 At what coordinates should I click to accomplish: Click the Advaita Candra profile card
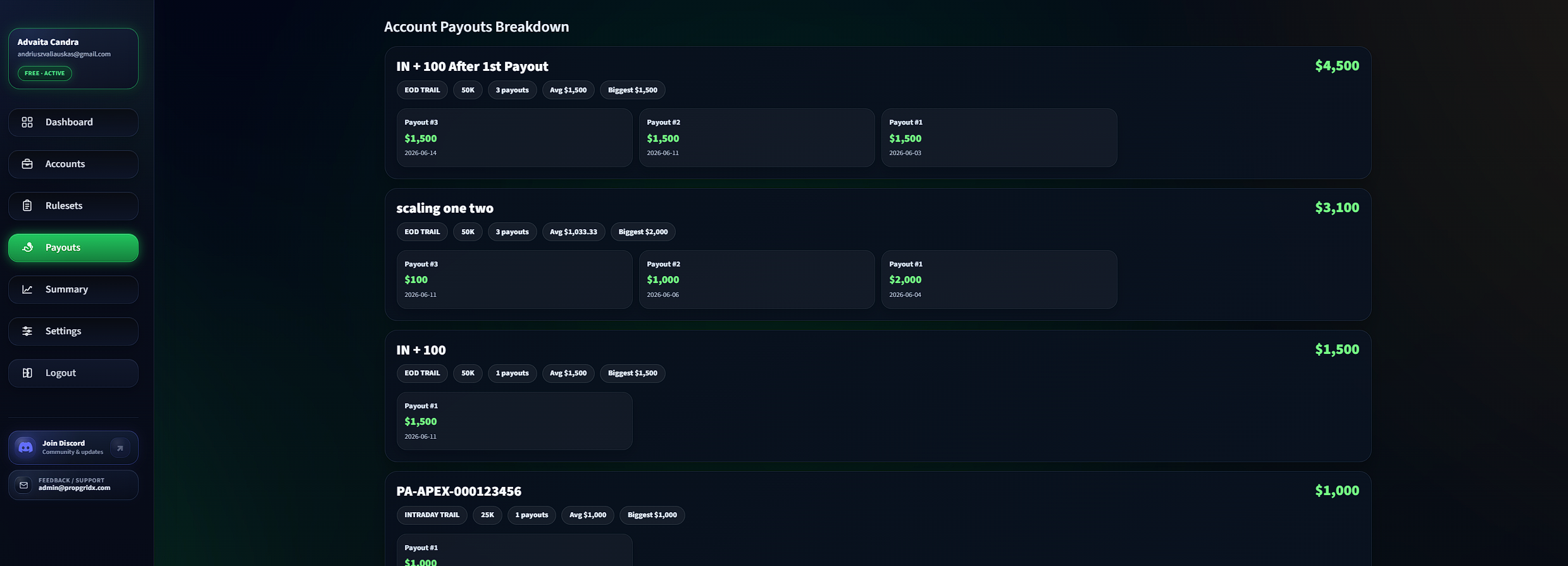click(73, 58)
